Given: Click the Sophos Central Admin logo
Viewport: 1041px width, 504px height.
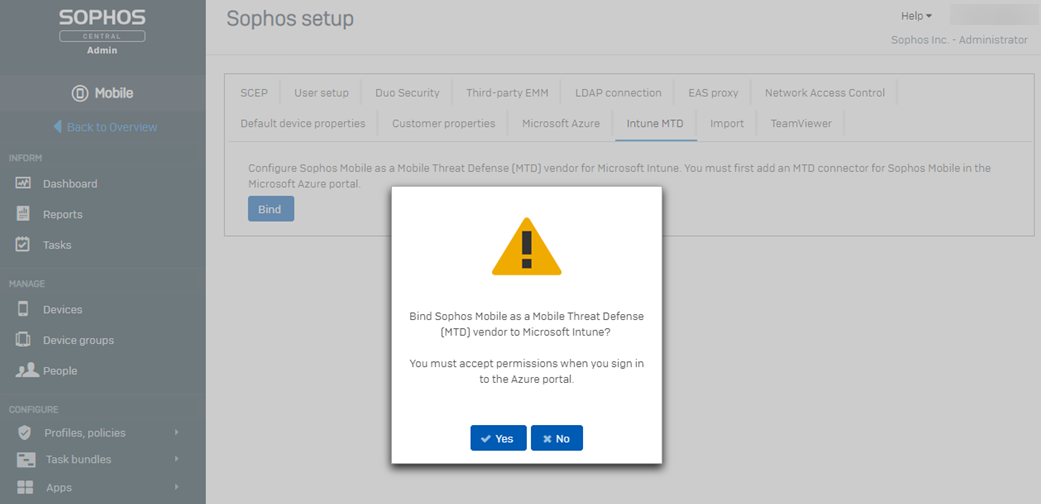Looking at the screenshot, I should pyautogui.click(x=102, y=32).
